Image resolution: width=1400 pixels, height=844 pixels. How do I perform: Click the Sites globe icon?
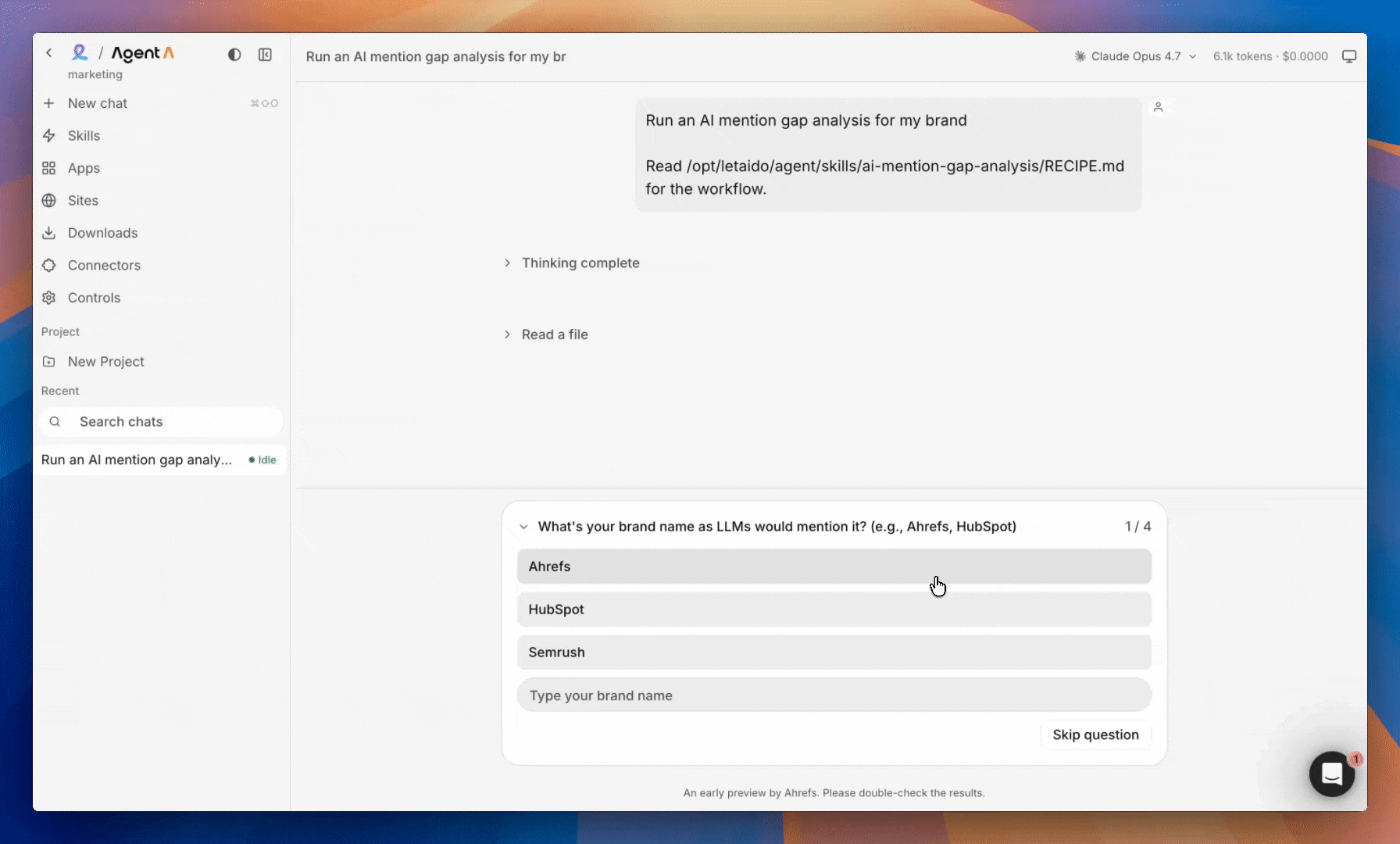pos(49,201)
